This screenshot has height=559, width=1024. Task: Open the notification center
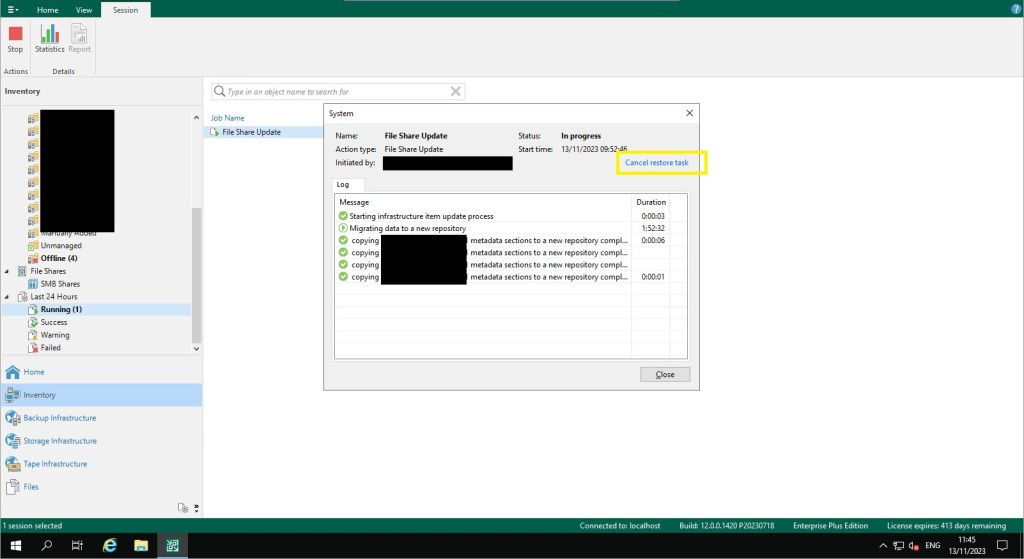click(1002, 545)
